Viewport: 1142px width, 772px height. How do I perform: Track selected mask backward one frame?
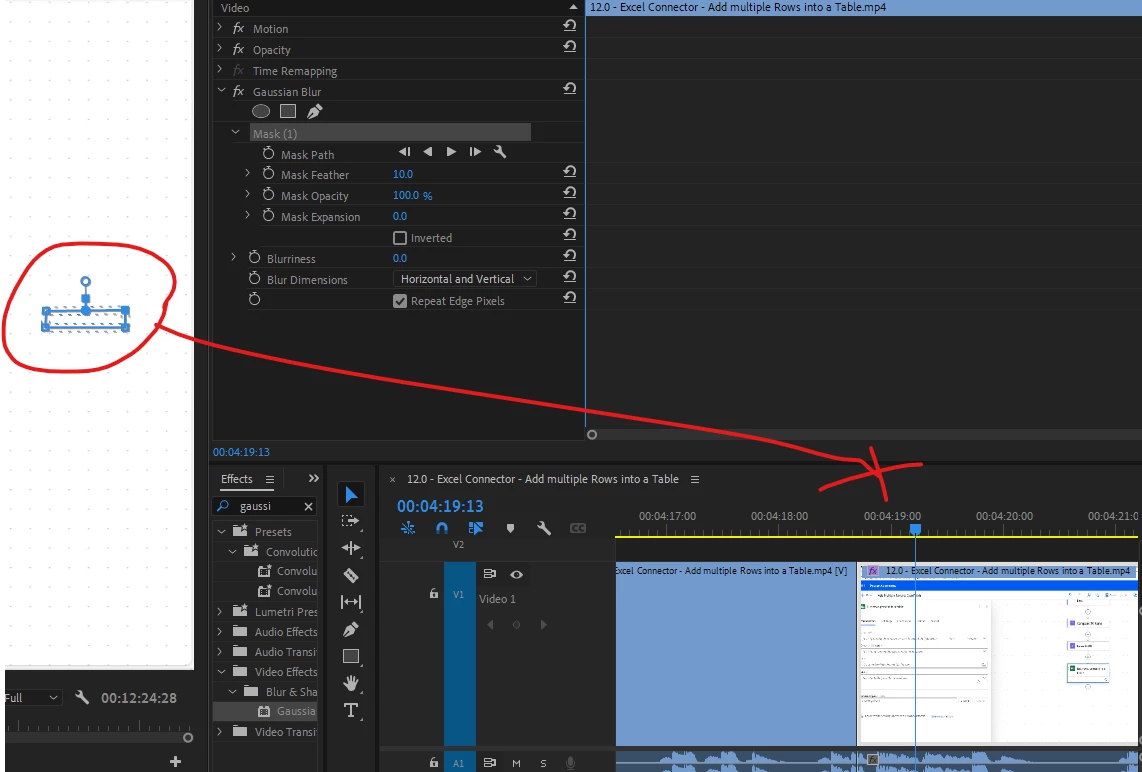404,151
